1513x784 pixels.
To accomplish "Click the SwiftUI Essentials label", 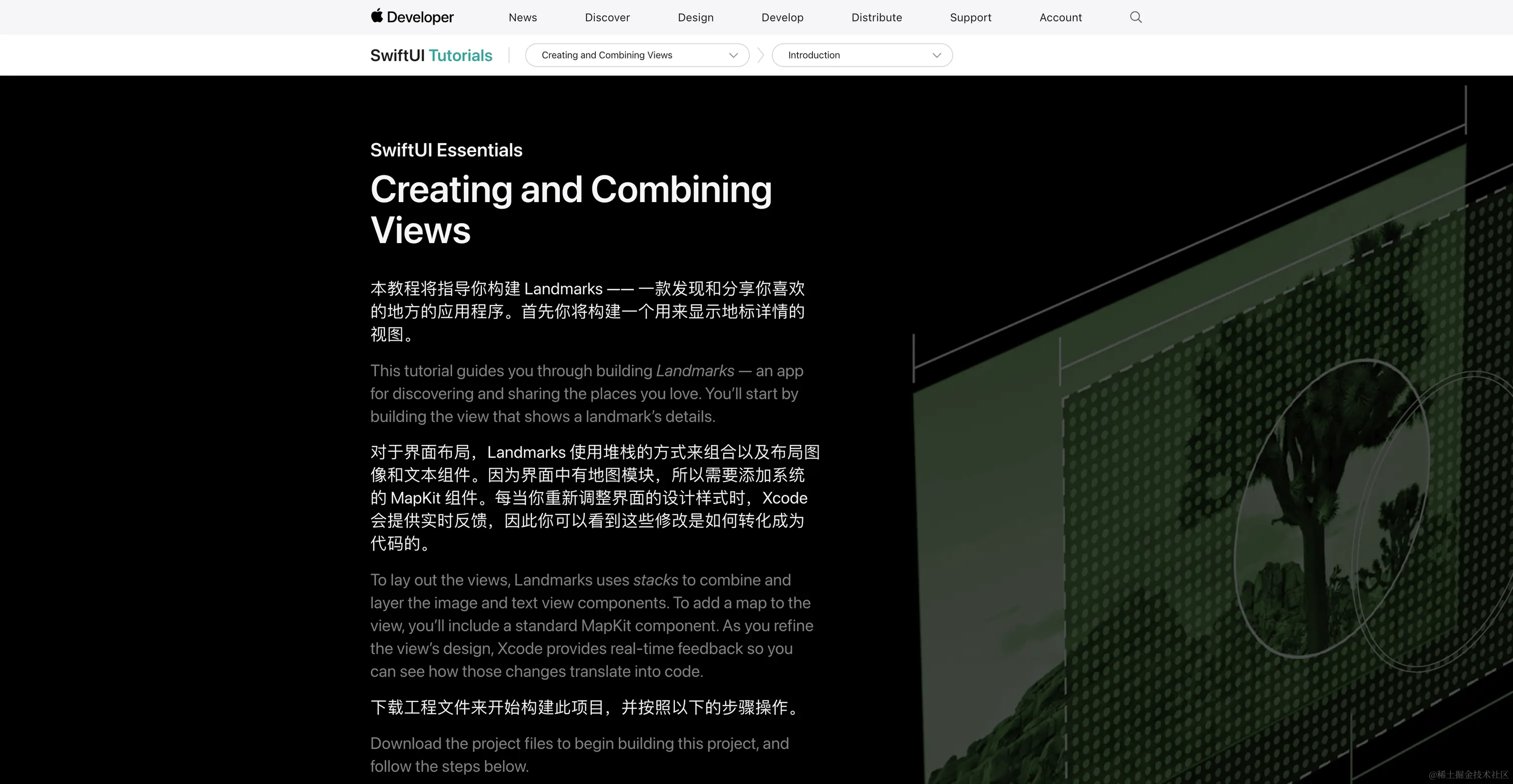I will 446,150.
